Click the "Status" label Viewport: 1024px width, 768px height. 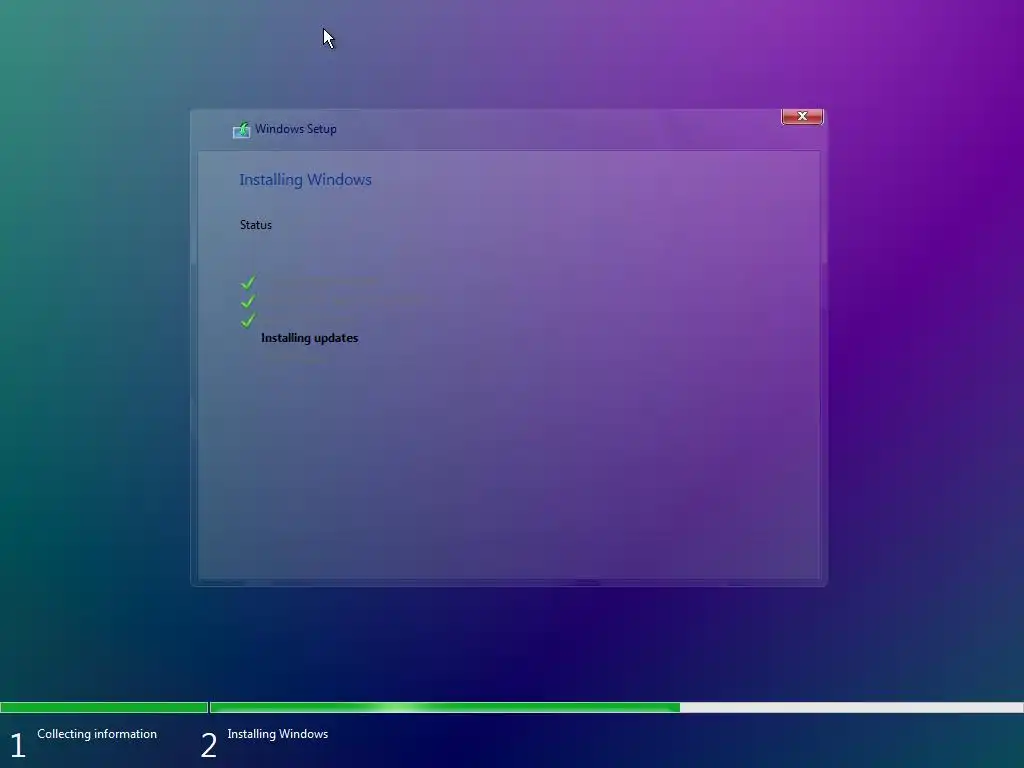(255, 225)
